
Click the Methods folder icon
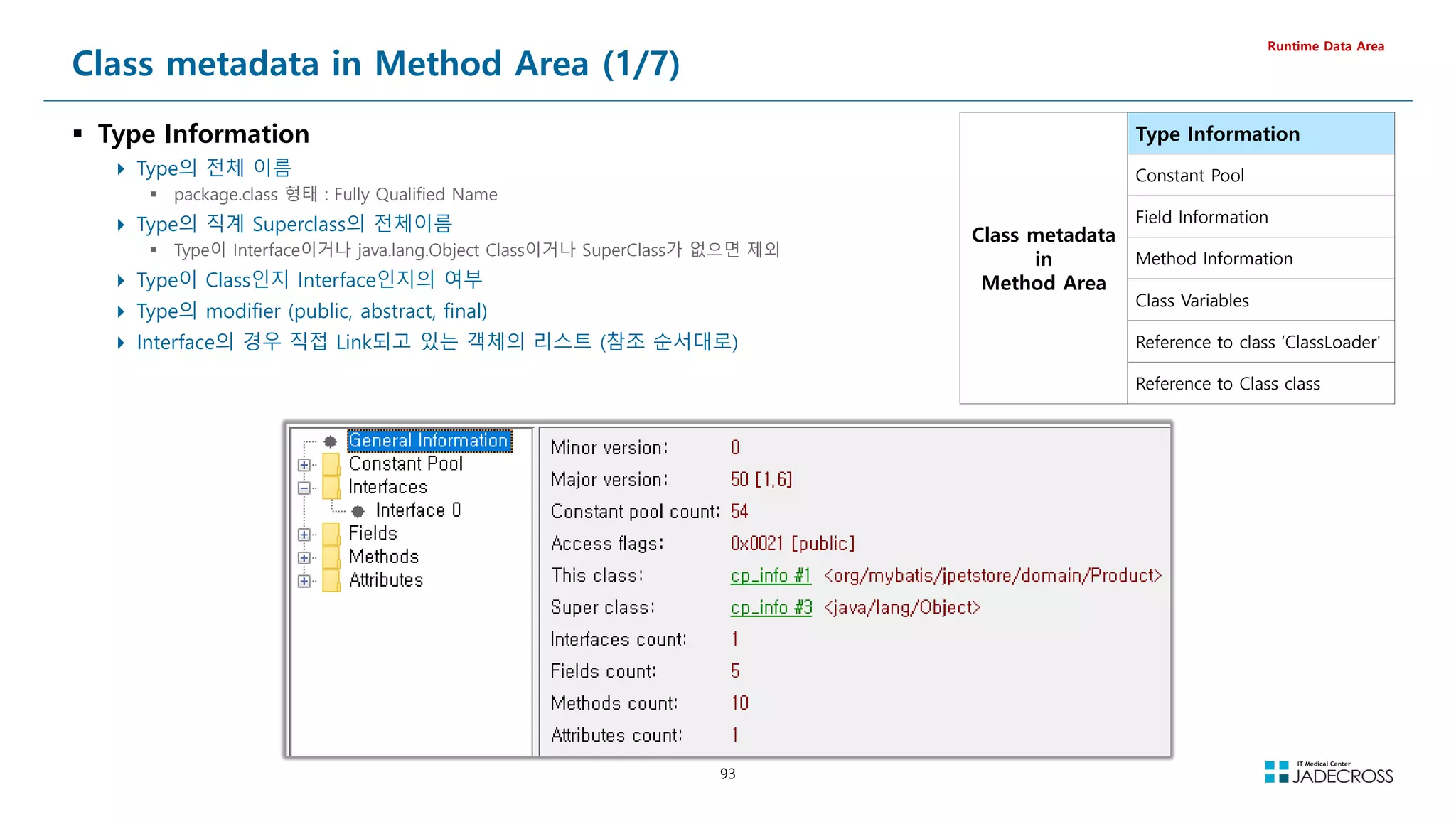[331, 557]
